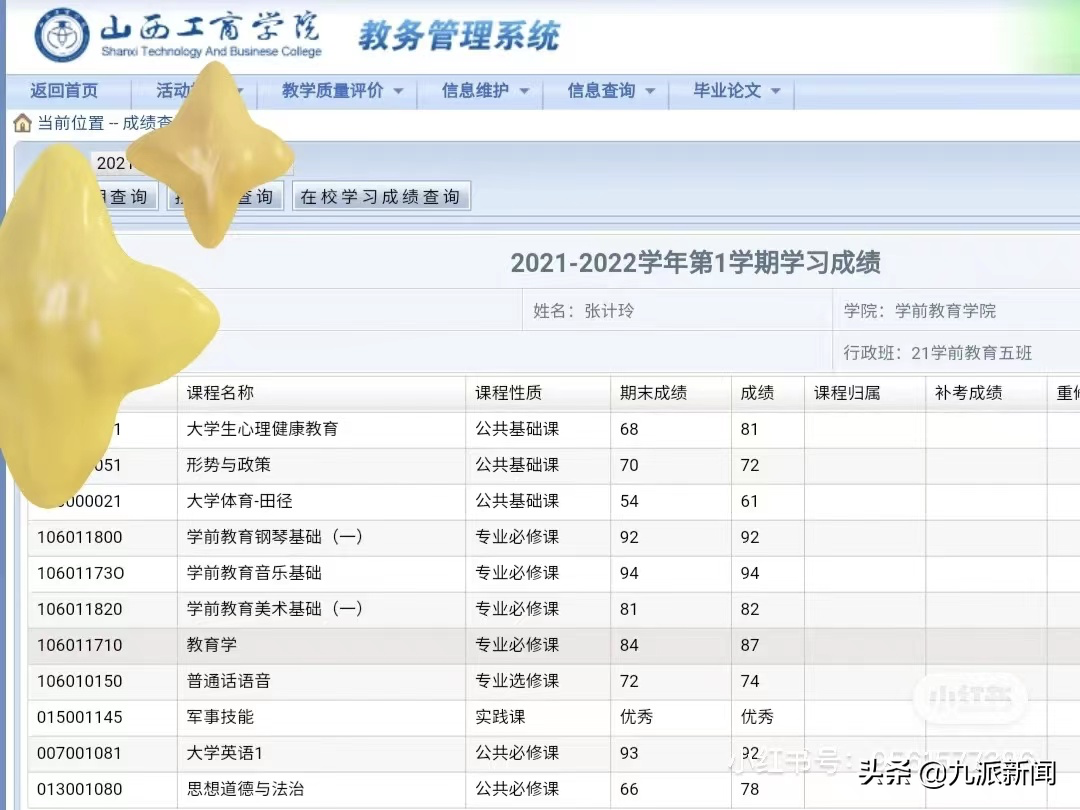This screenshot has width=1080, height=810.
Task: Click course code 106010150
Action: (x=80, y=681)
